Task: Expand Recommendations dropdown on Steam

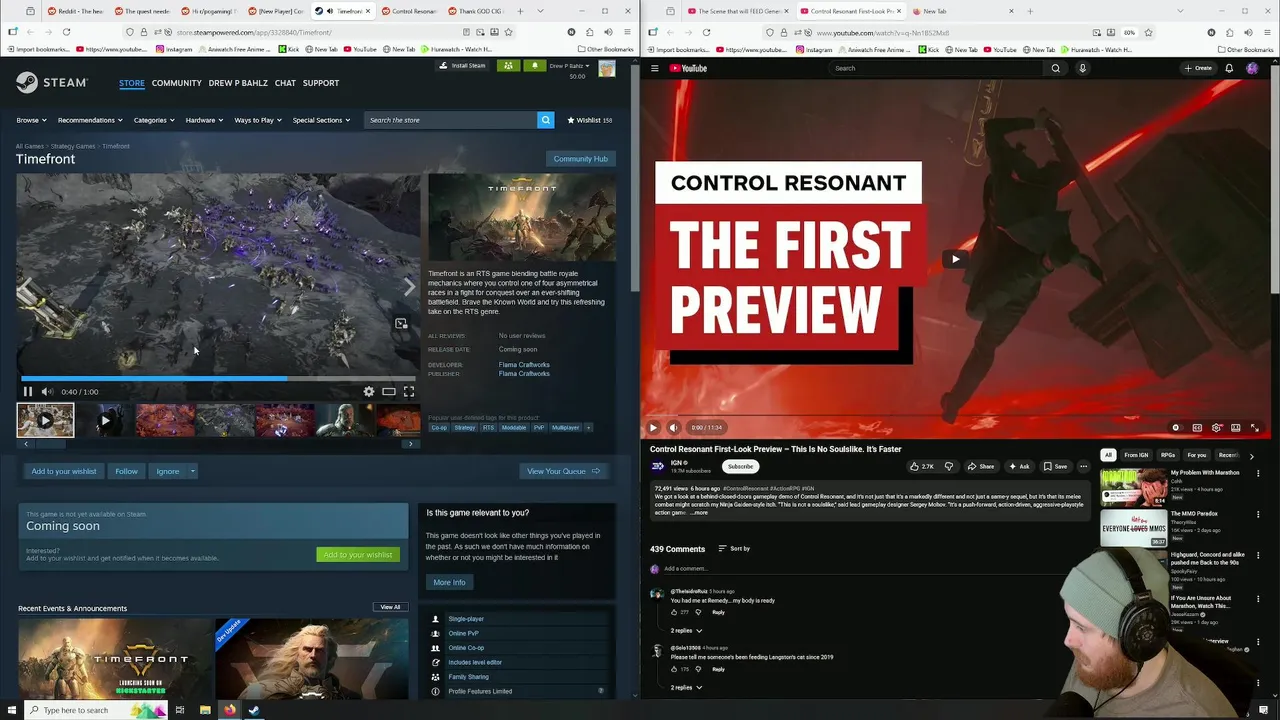Action: click(90, 120)
